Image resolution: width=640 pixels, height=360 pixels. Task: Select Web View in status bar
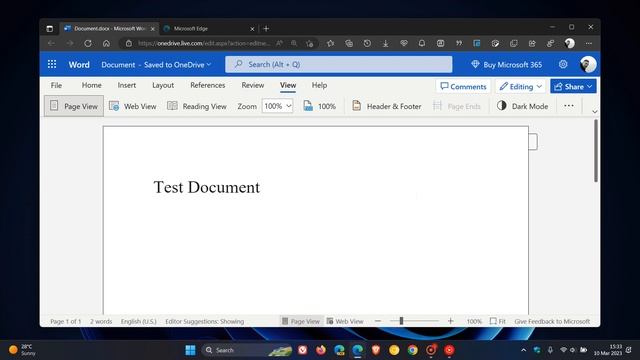[x=345, y=321]
